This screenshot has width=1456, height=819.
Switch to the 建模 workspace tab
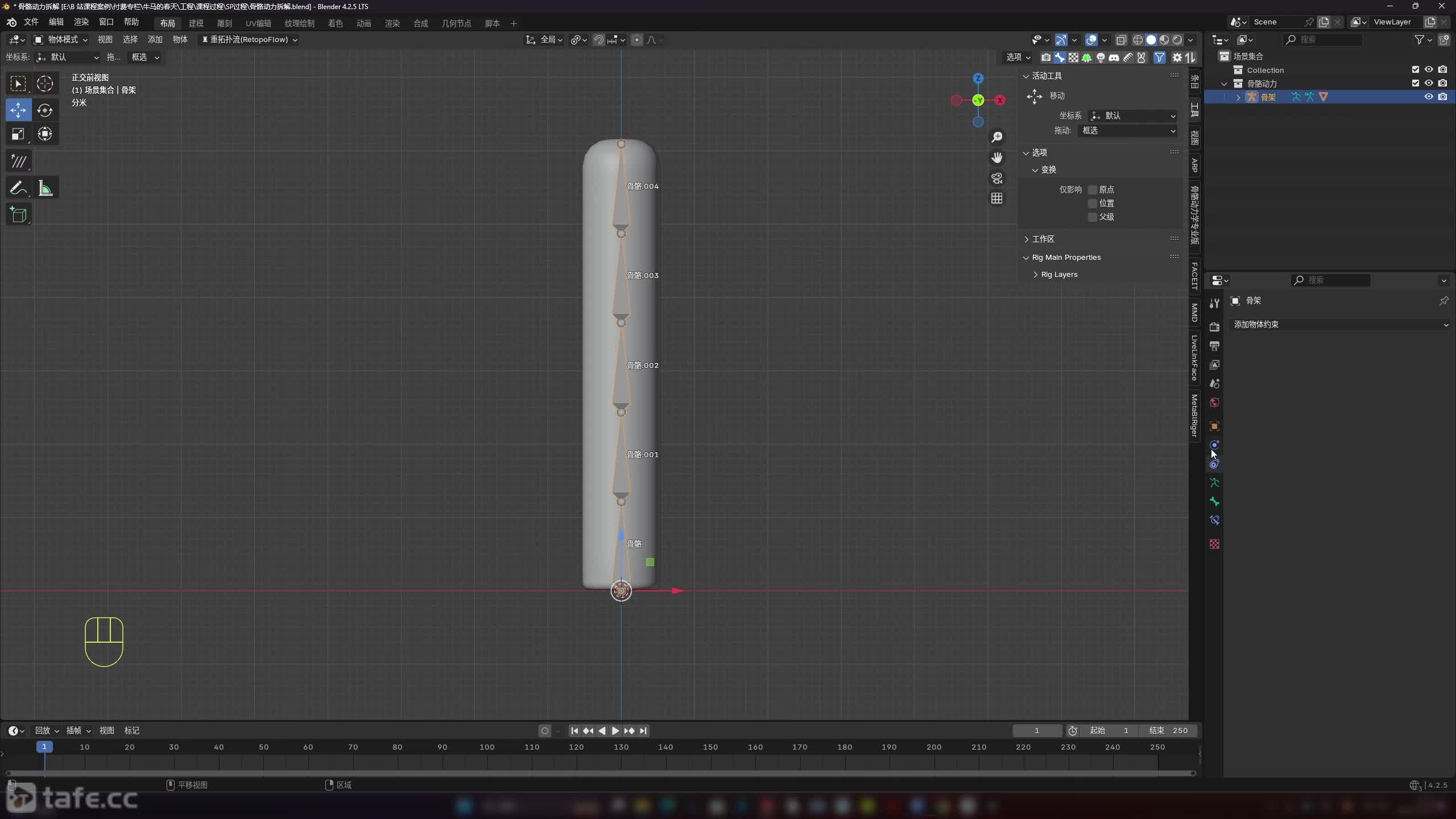coord(196,23)
